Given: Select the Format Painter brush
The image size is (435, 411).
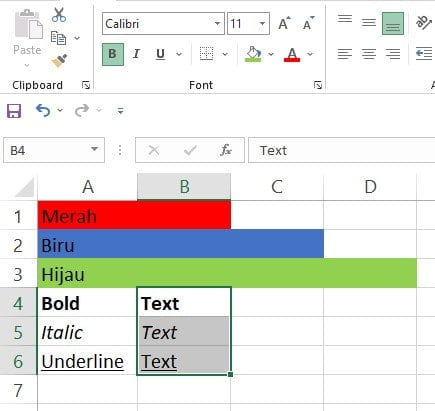Looking at the screenshot, I should (x=59, y=60).
